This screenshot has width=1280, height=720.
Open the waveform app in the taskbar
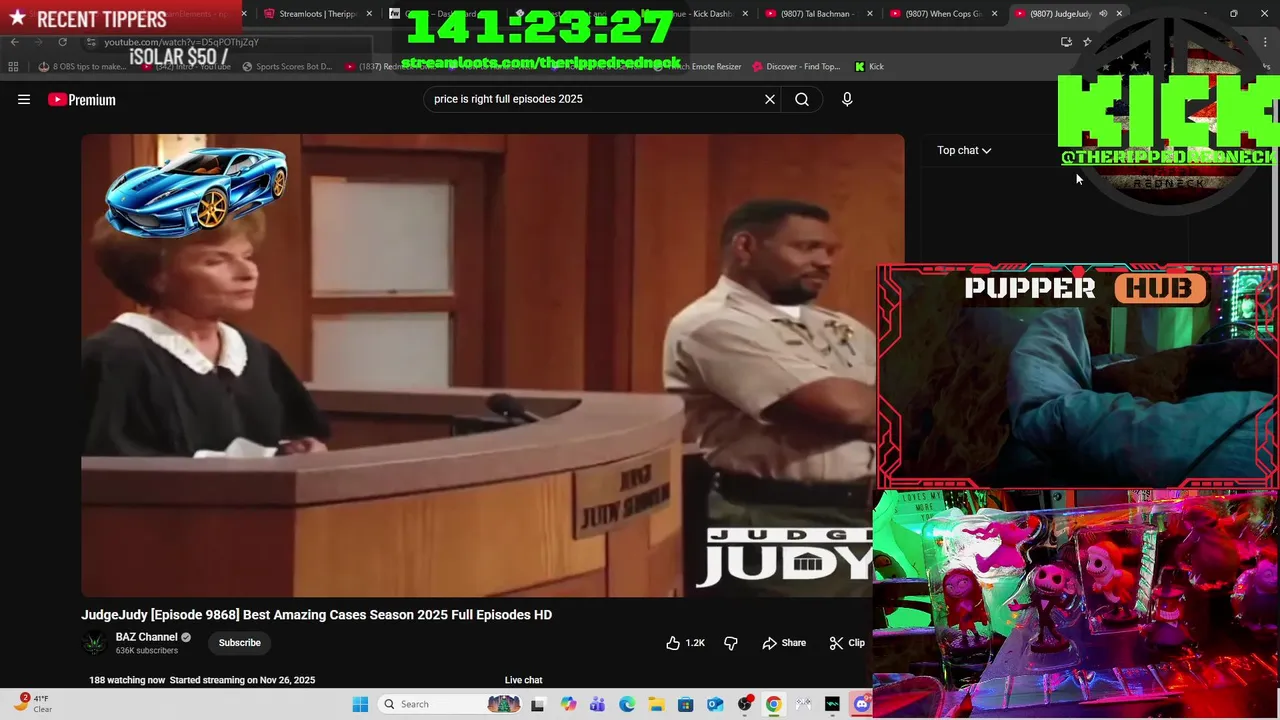coord(832,704)
